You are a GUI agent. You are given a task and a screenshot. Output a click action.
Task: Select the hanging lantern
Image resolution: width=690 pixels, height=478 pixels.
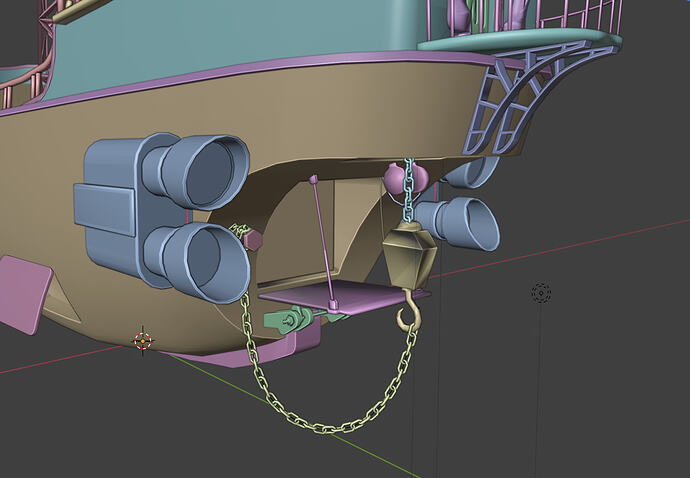(407, 254)
